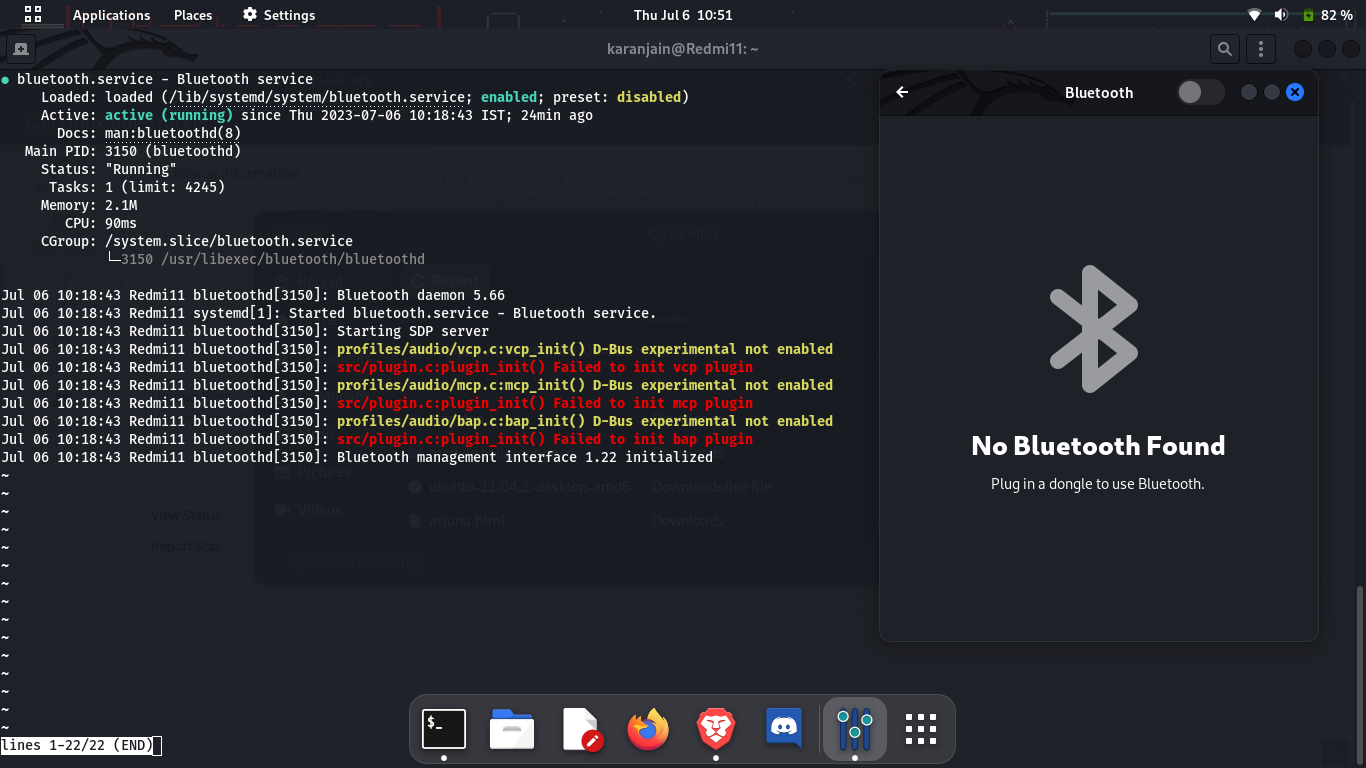Toggle the Bluetooth switch on
This screenshot has height=768, width=1366.
pyautogui.click(x=1200, y=92)
